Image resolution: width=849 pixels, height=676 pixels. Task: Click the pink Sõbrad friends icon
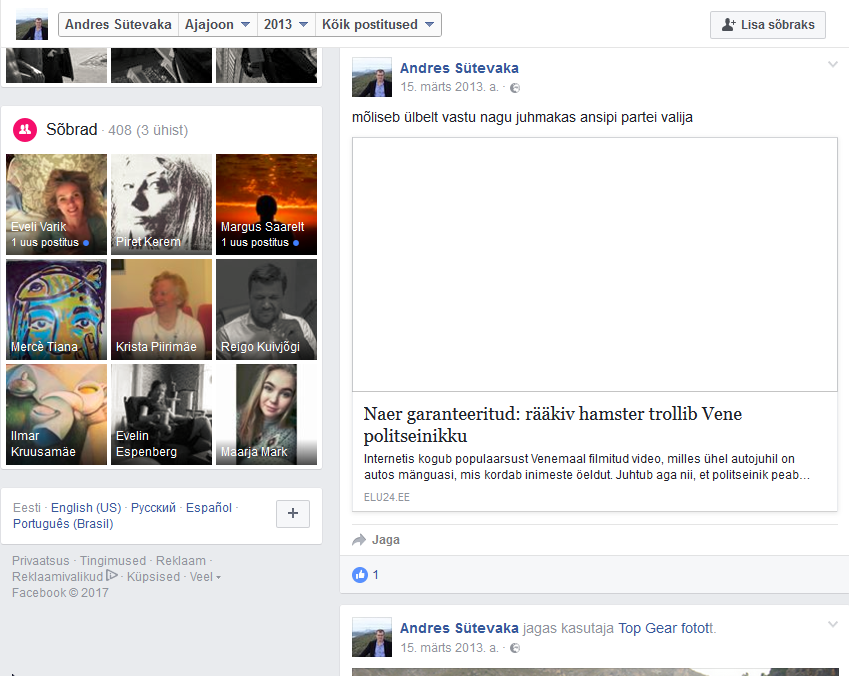[x=25, y=130]
